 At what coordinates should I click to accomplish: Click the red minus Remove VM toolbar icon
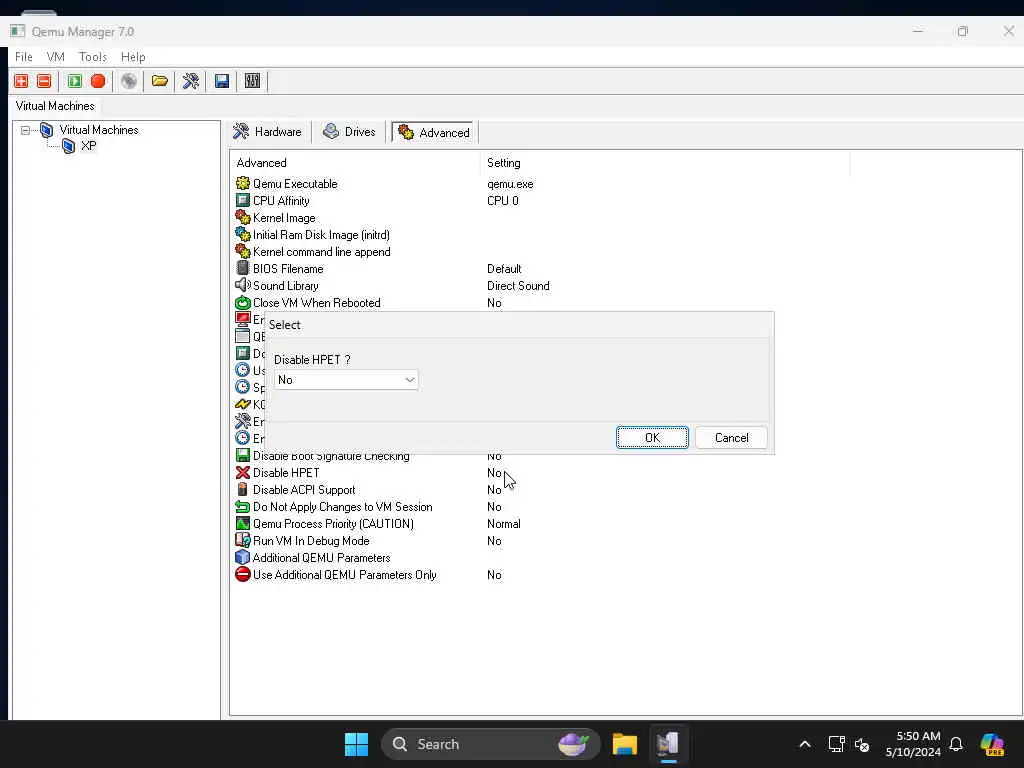[44, 81]
